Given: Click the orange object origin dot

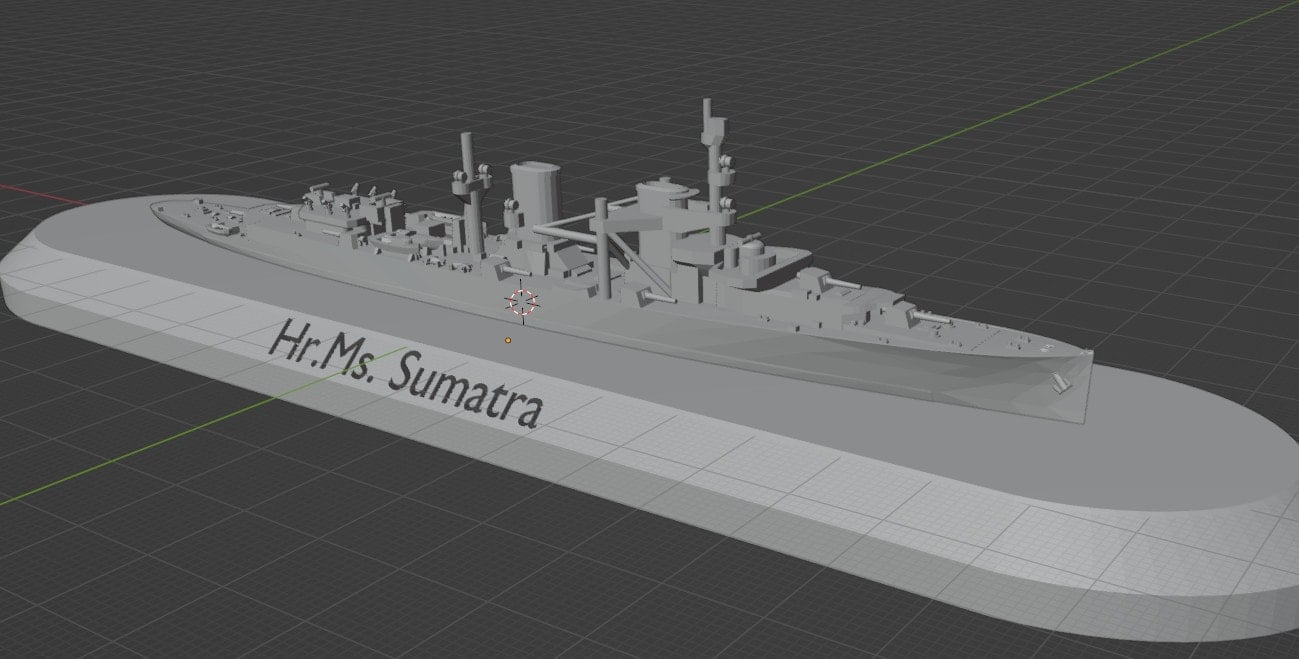Looking at the screenshot, I should pyautogui.click(x=508, y=340).
